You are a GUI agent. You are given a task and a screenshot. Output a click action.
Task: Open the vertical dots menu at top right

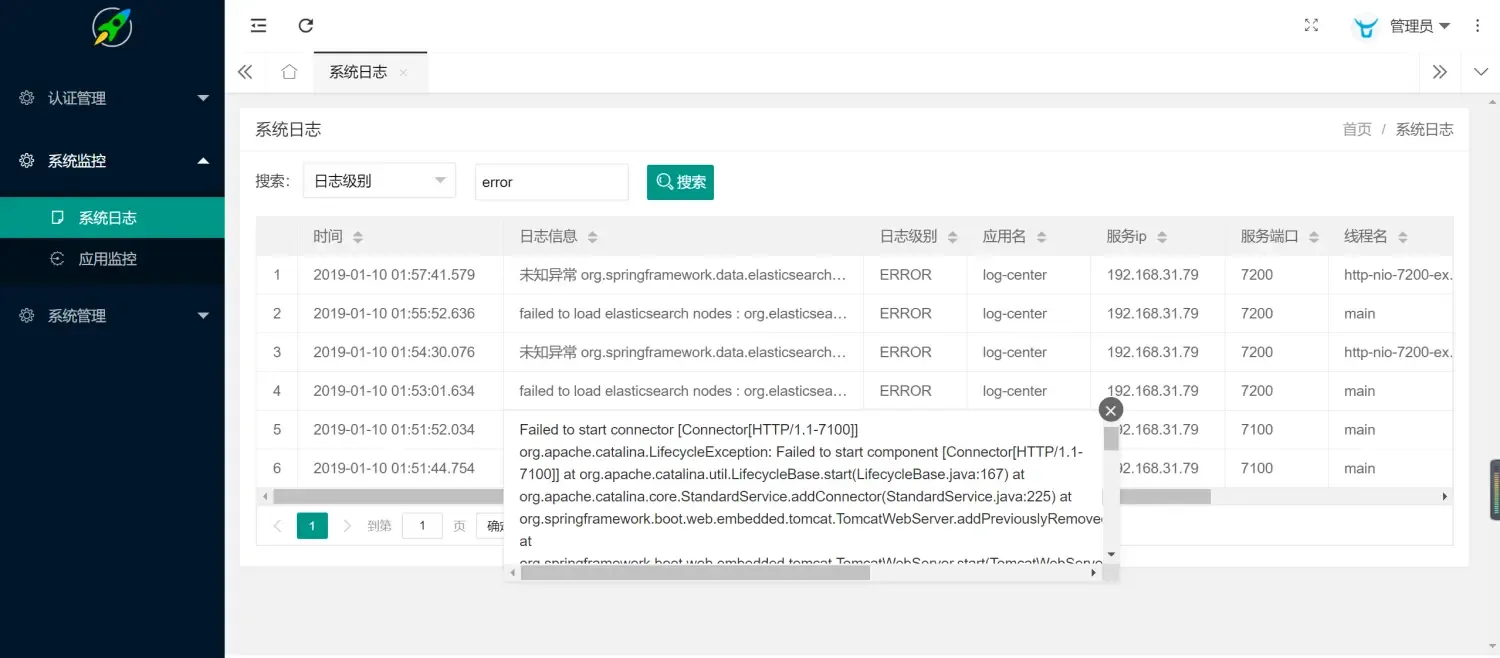click(1477, 25)
